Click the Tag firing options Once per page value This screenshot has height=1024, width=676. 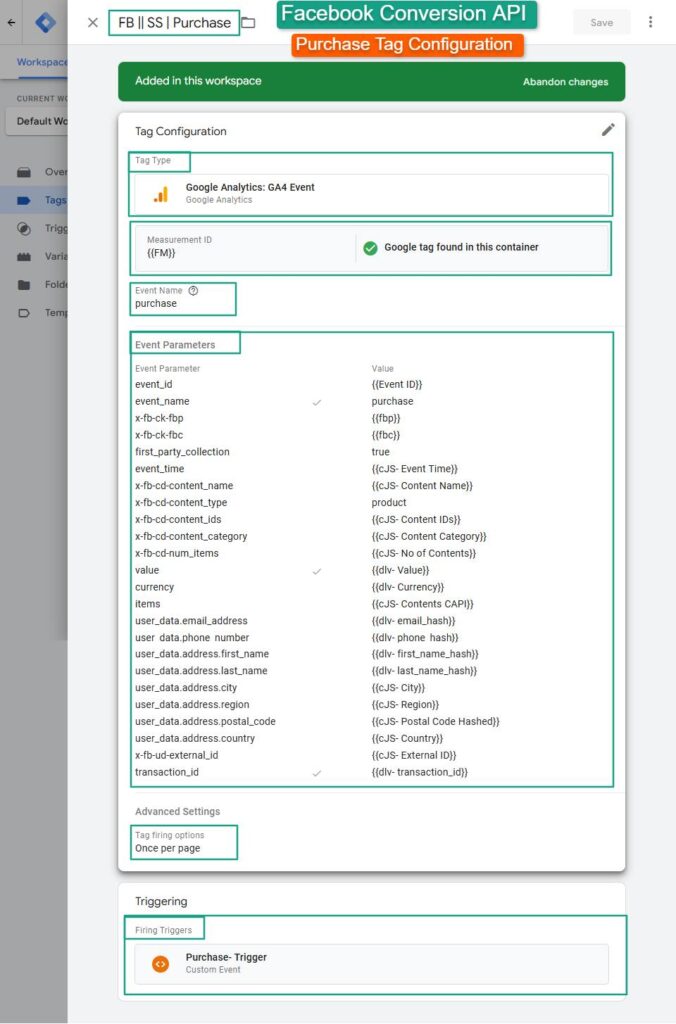[167, 848]
